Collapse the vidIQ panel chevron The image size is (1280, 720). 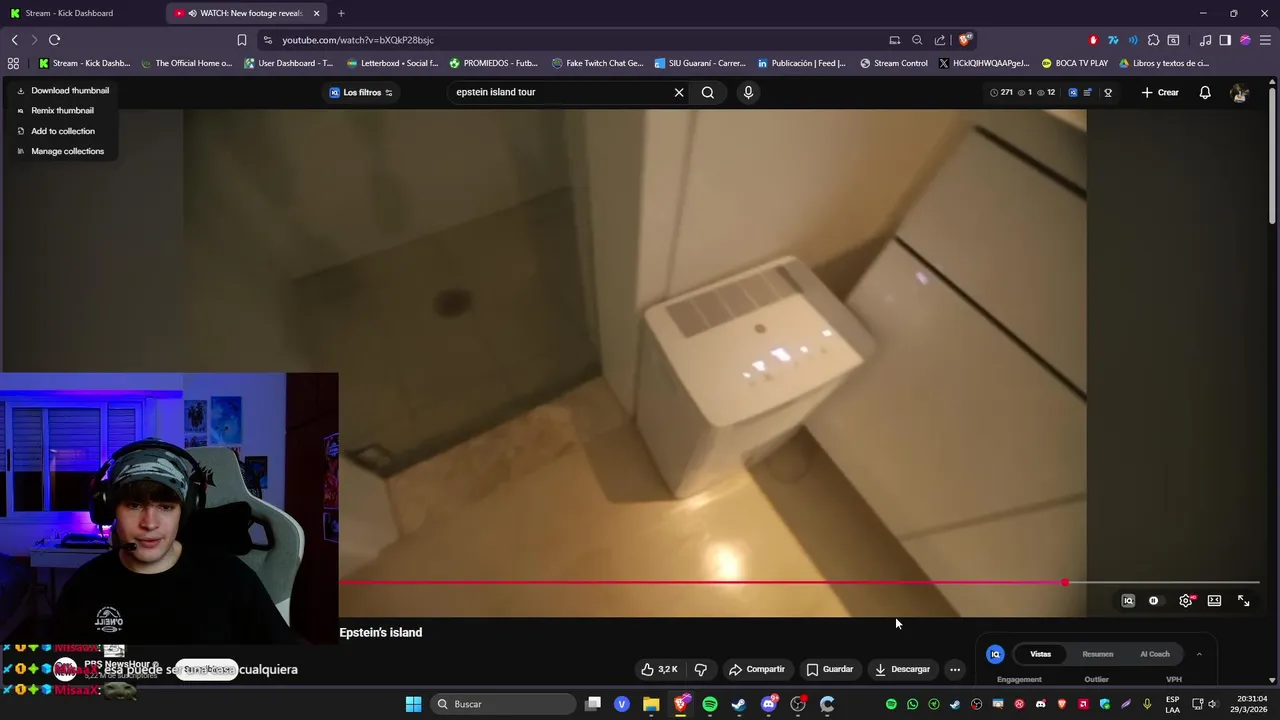(1199, 654)
